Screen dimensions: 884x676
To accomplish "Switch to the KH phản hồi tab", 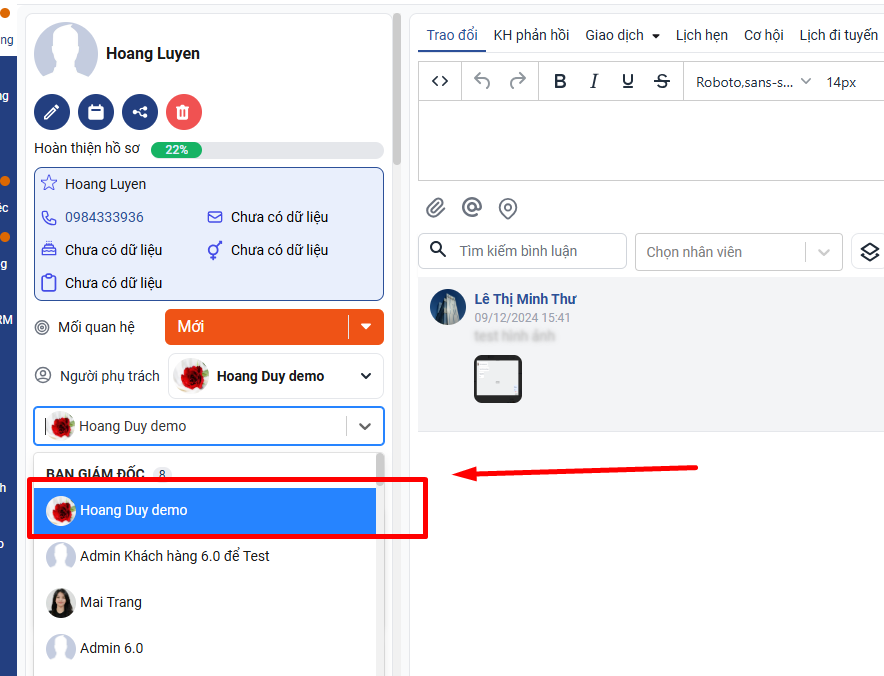I will [531, 35].
